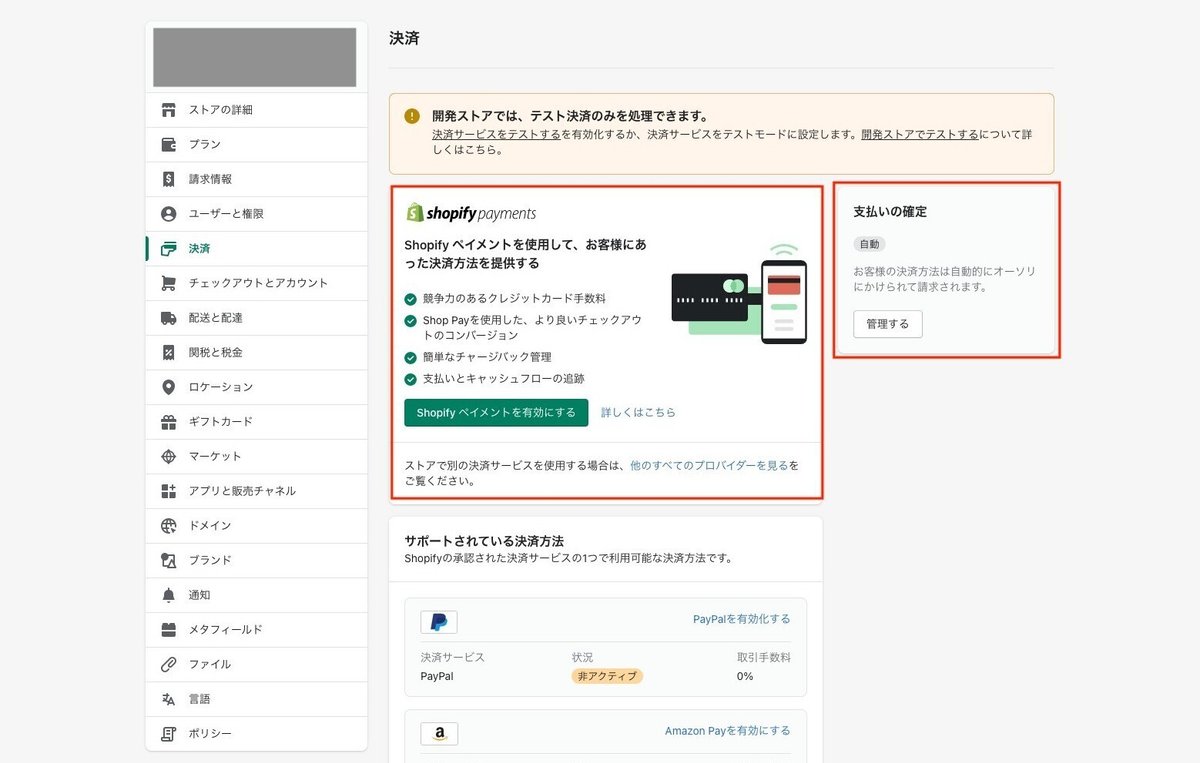The height and width of the screenshot is (763, 1200).
Task: Navigate to 配送と配達 settings
Action: (256, 318)
